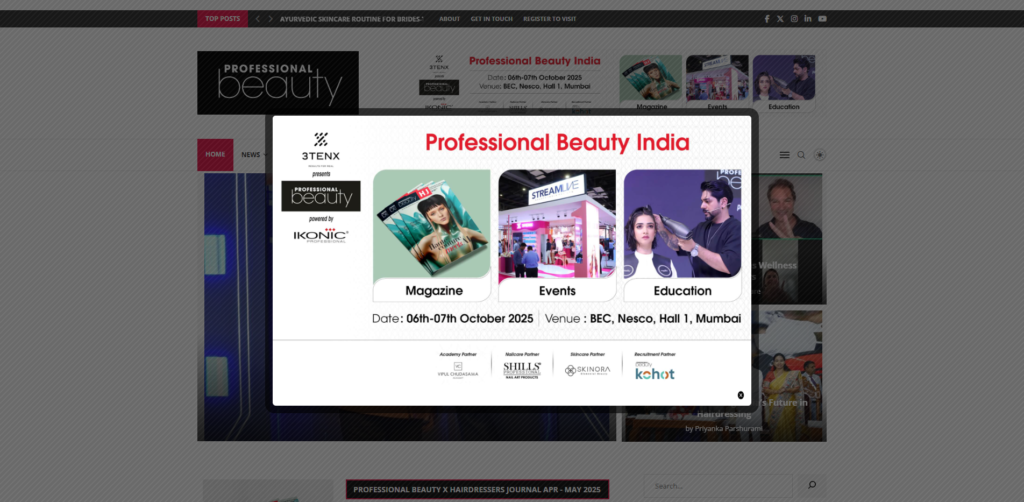
Task: Expand the NEWS menu dropdown
Action: coord(254,155)
